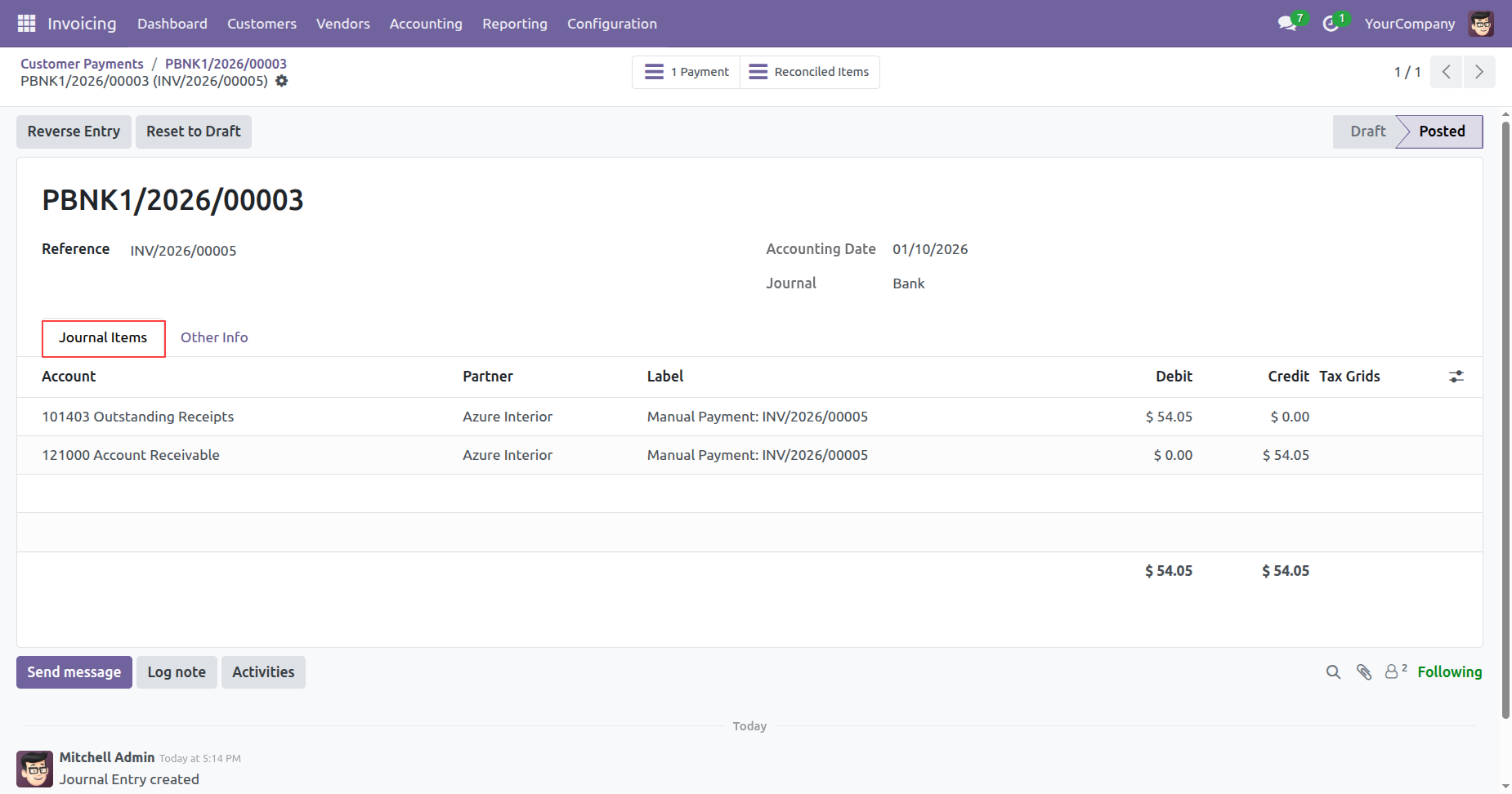Open the activities clock icon
The width and height of the screenshot is (1512, 794).
[1331, 24]
